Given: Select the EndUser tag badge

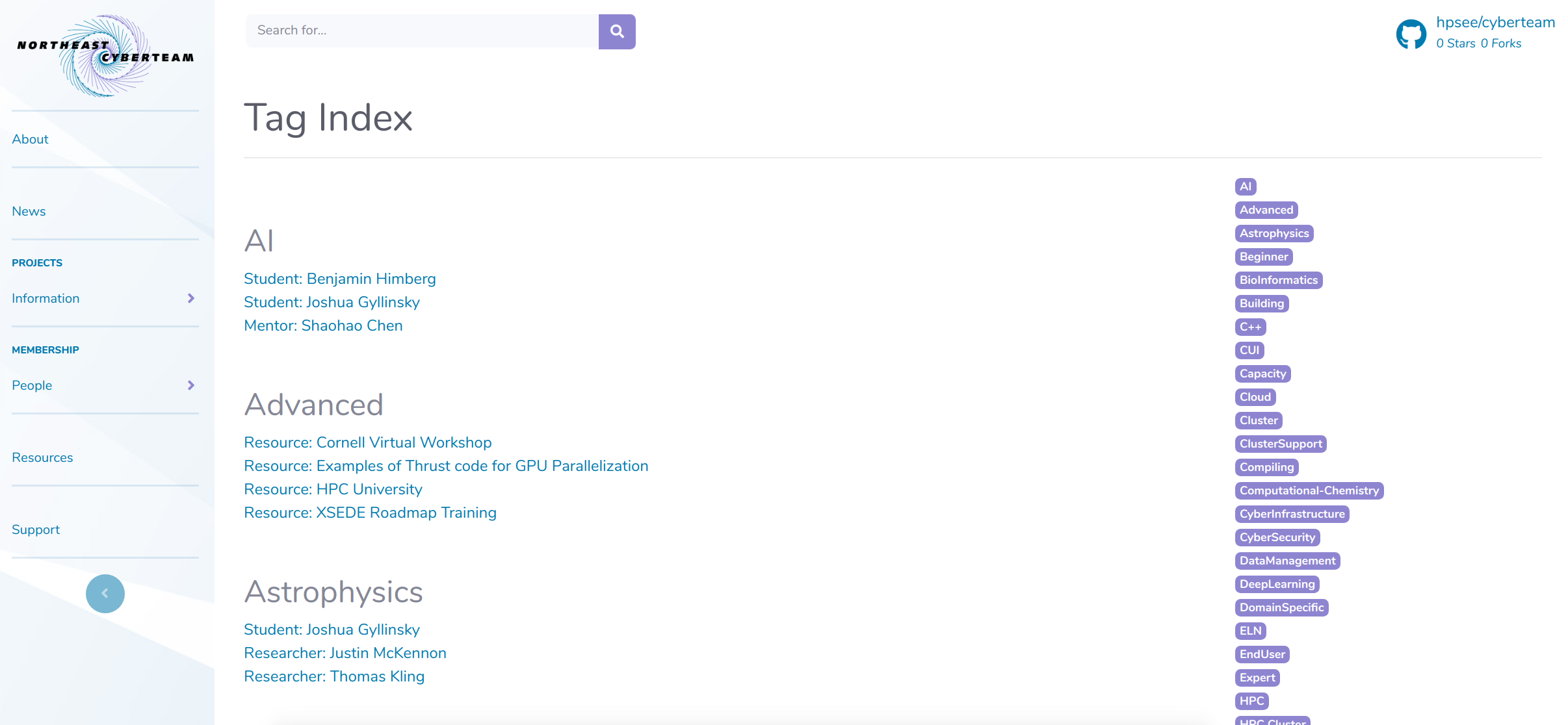Looking at the screenshot, I should (1262, 654).
